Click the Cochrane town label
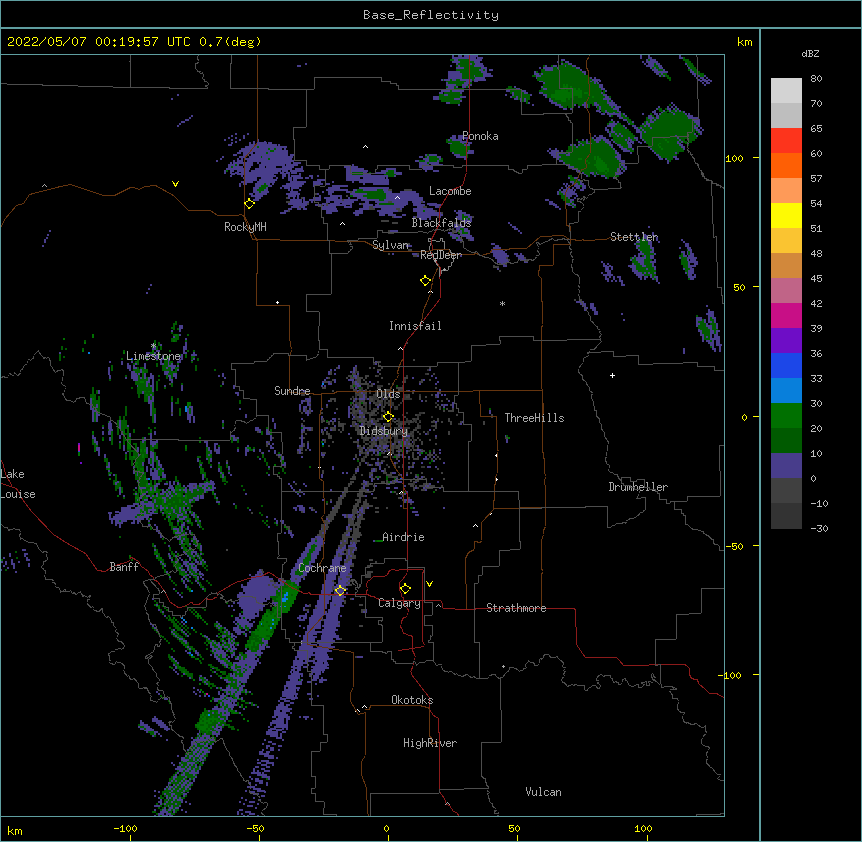The width and height of the screenshot is (862, 842). (322, 568)
